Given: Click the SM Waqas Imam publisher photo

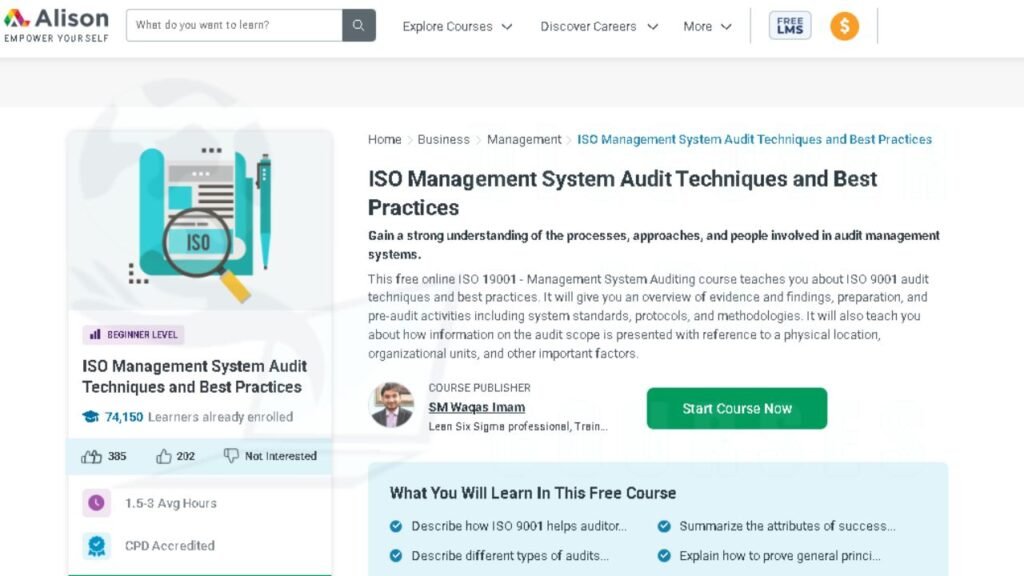Looking at the screenshot, I should pyautogui.click(x=391, y=405).
